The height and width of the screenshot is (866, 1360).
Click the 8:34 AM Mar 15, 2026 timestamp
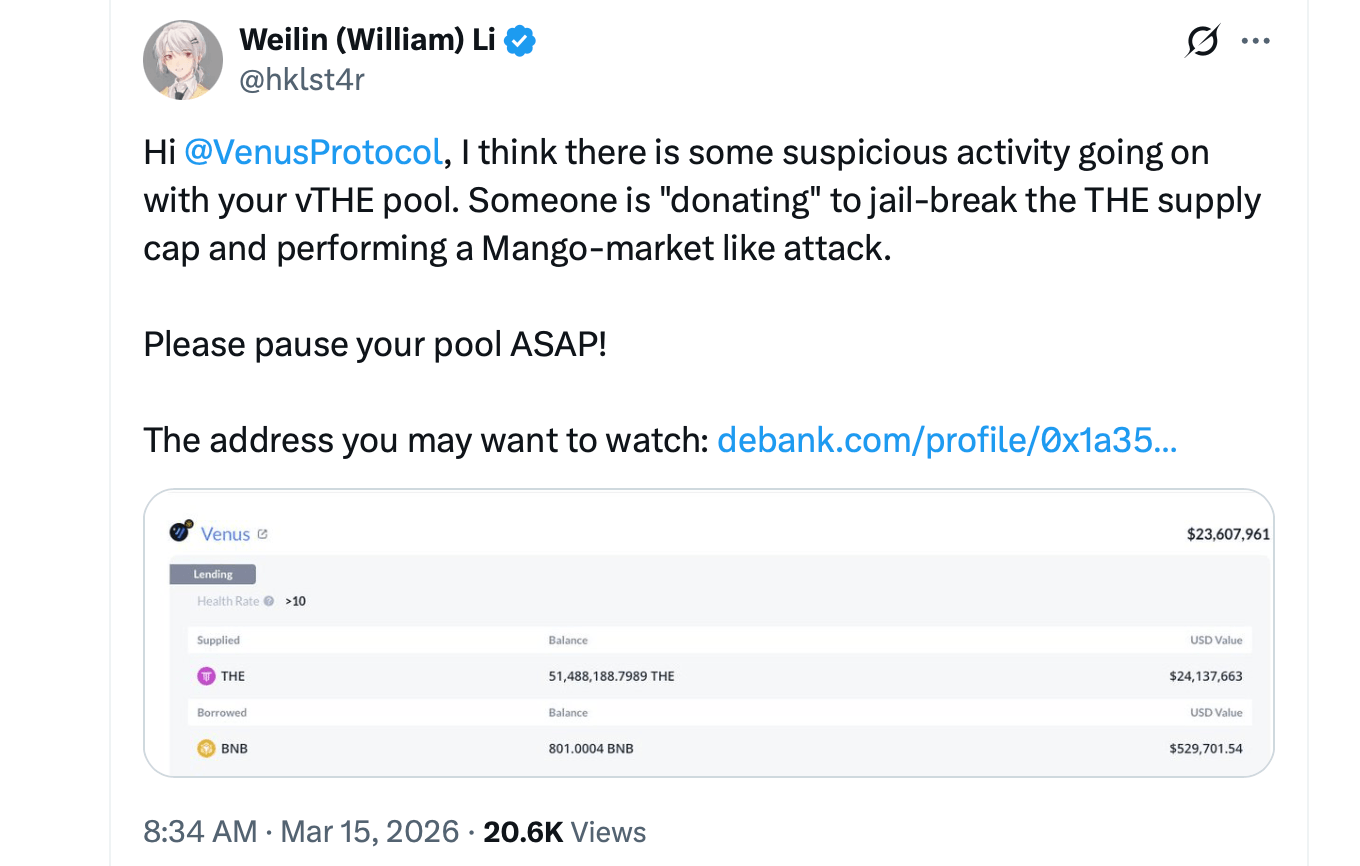(302, 832)
